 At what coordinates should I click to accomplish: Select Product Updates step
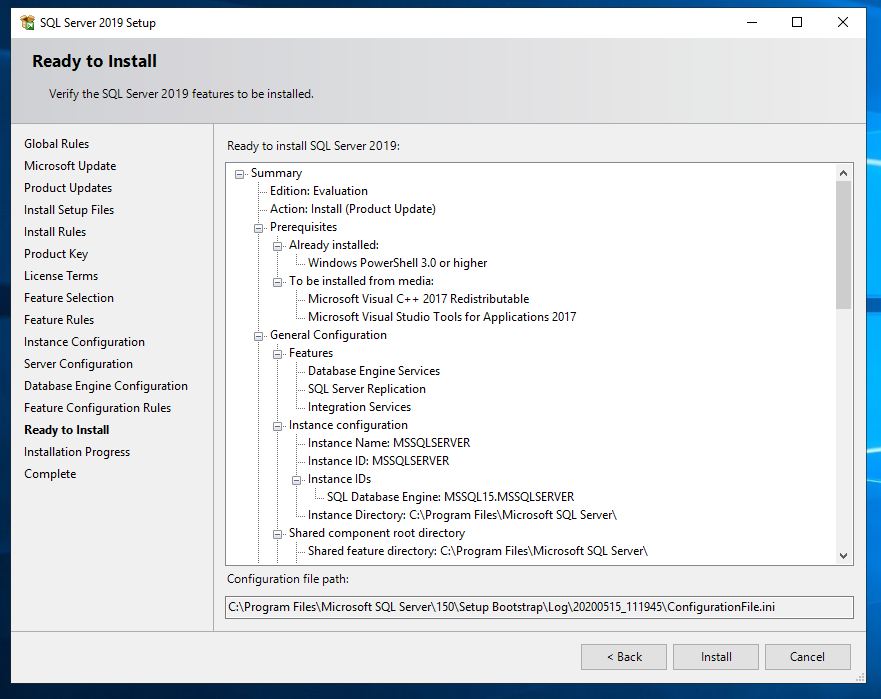[68, 188]
